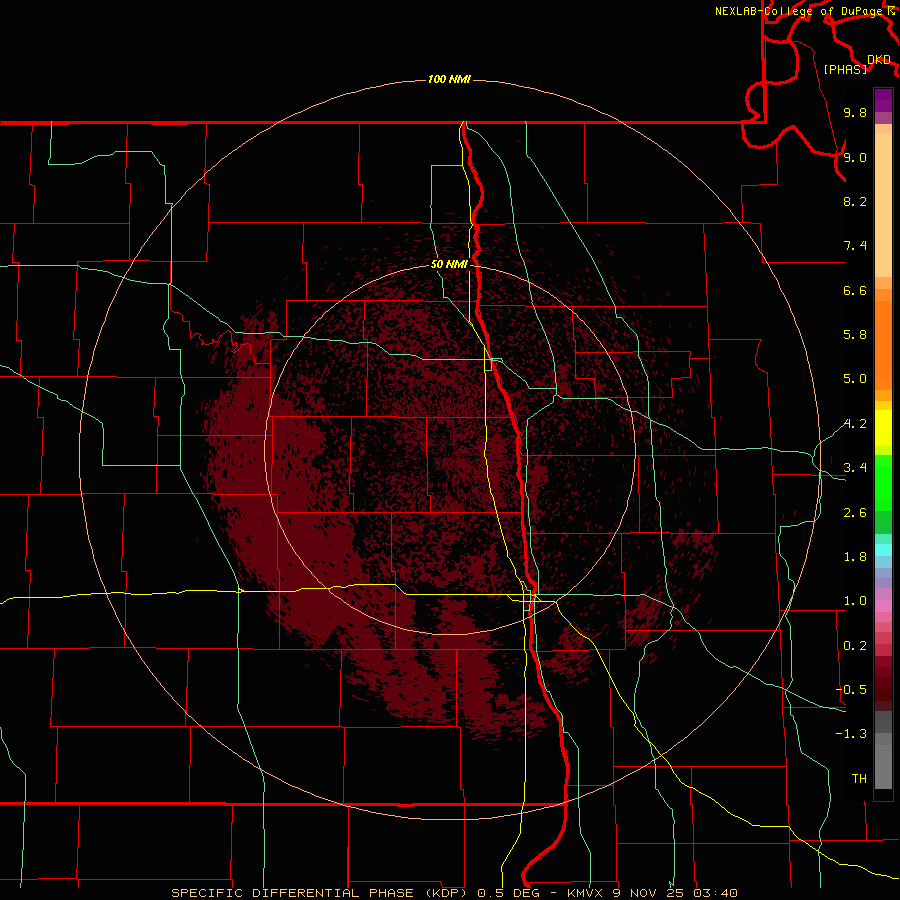Click the TH threshold label
Image resolution: width=900 pixels, height=900 pixels.
click(859, 779)
